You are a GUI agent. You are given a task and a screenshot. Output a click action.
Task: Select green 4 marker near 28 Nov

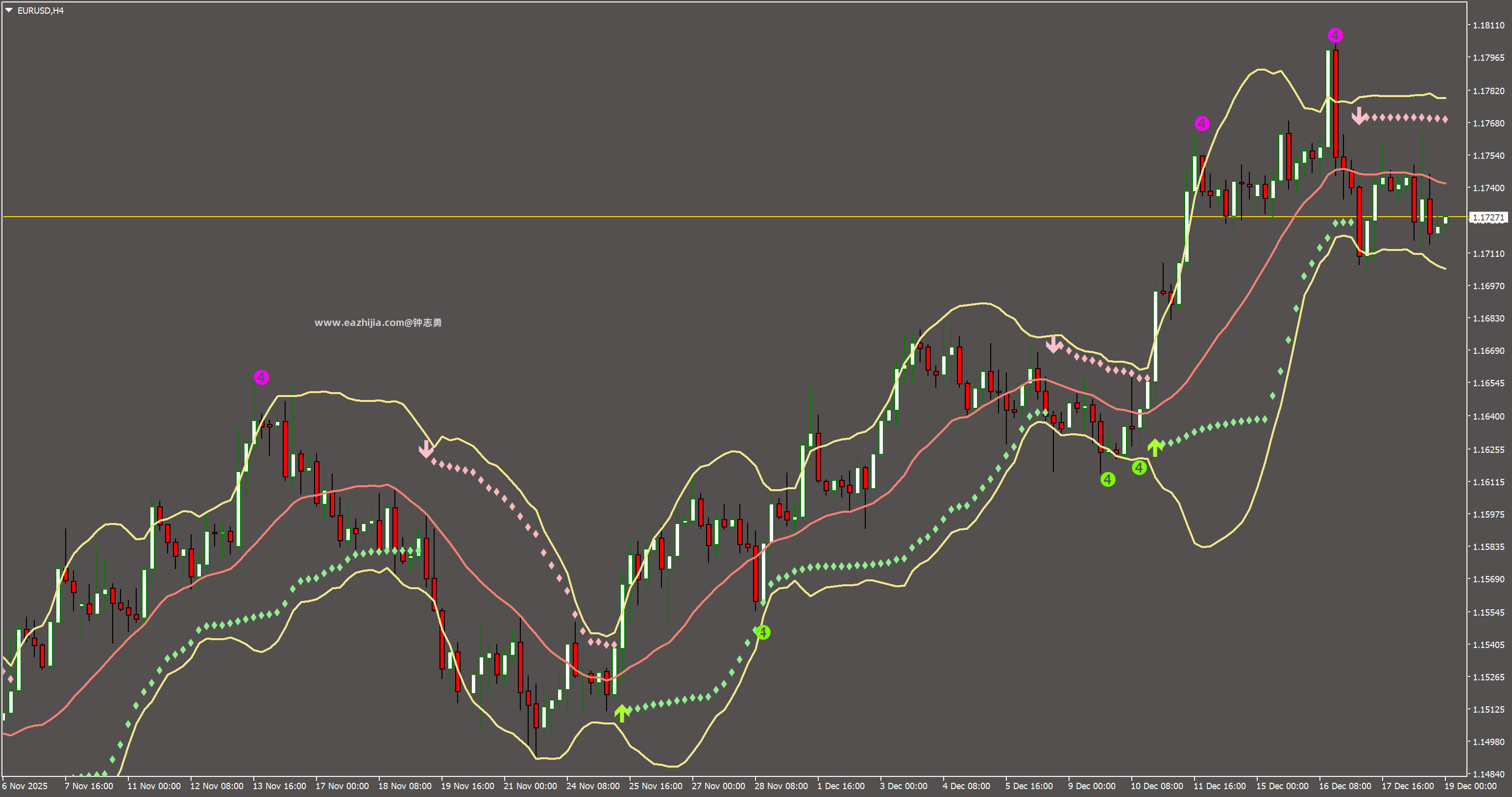(762, 632)
